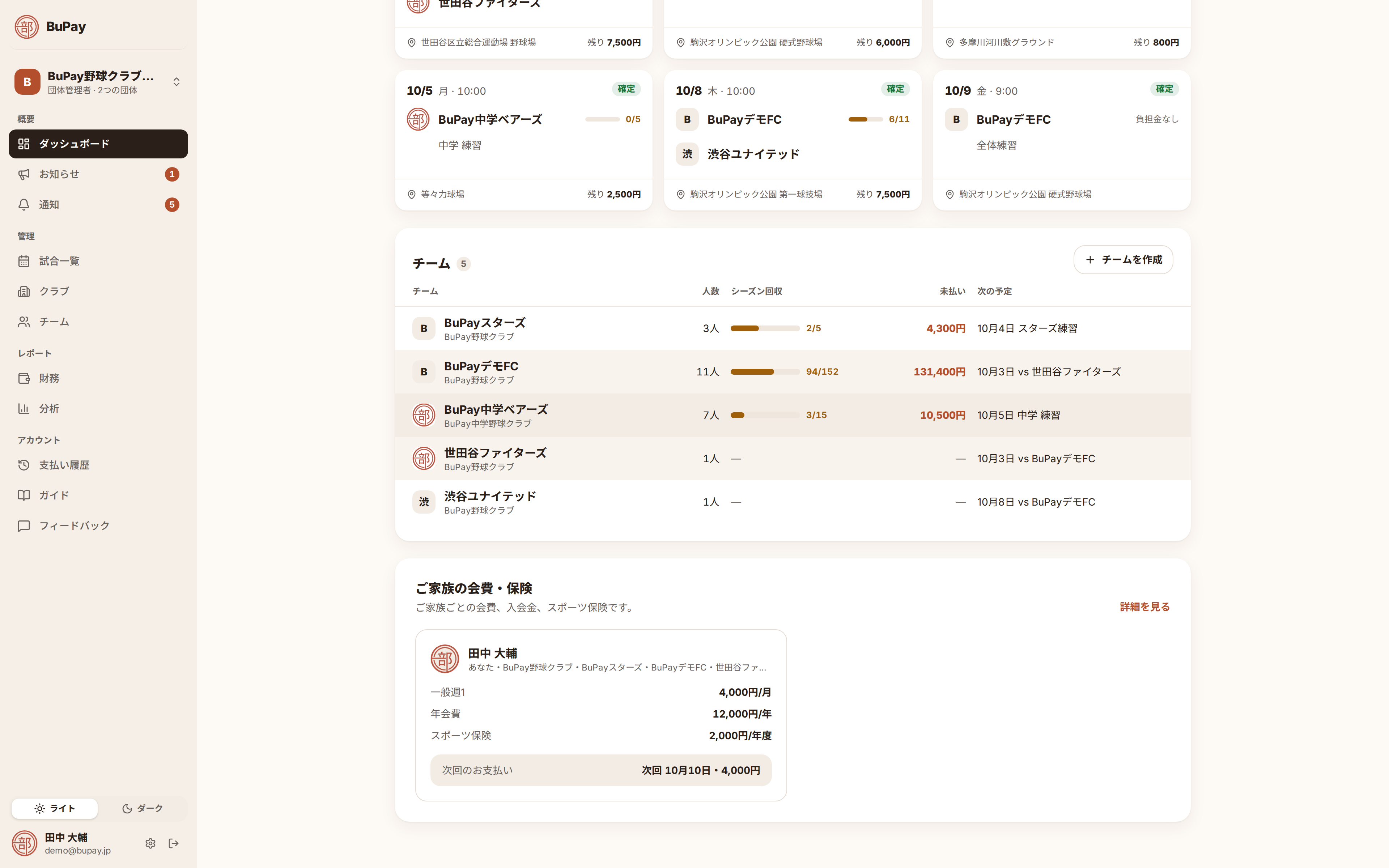Screen dimensions: 1389x868
Task: Click the 多摩川河川敷グラウンド location pin icon
Action: point(950,42)
